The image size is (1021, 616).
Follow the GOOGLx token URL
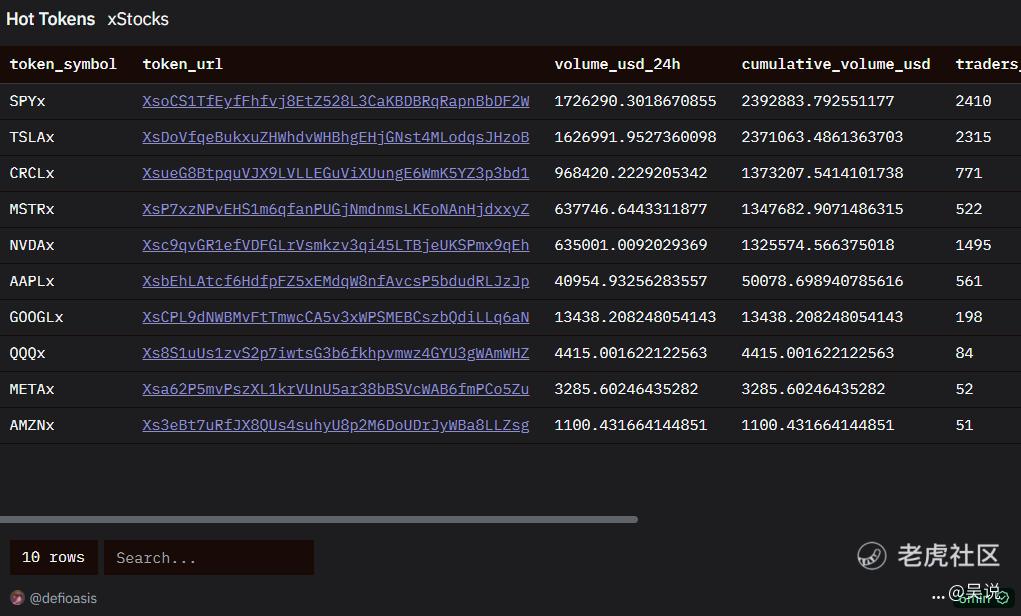pyautogui.click(x=335, y=317)
